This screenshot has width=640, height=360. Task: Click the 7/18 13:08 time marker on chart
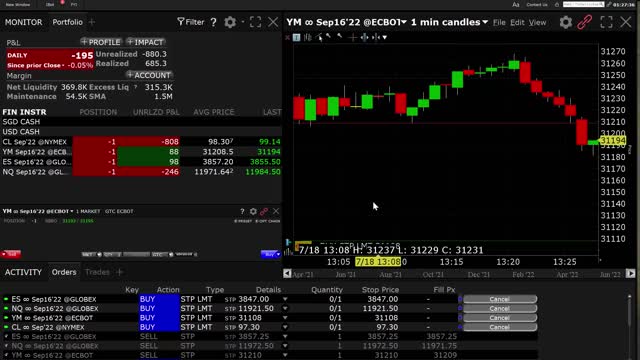[378, 262]
